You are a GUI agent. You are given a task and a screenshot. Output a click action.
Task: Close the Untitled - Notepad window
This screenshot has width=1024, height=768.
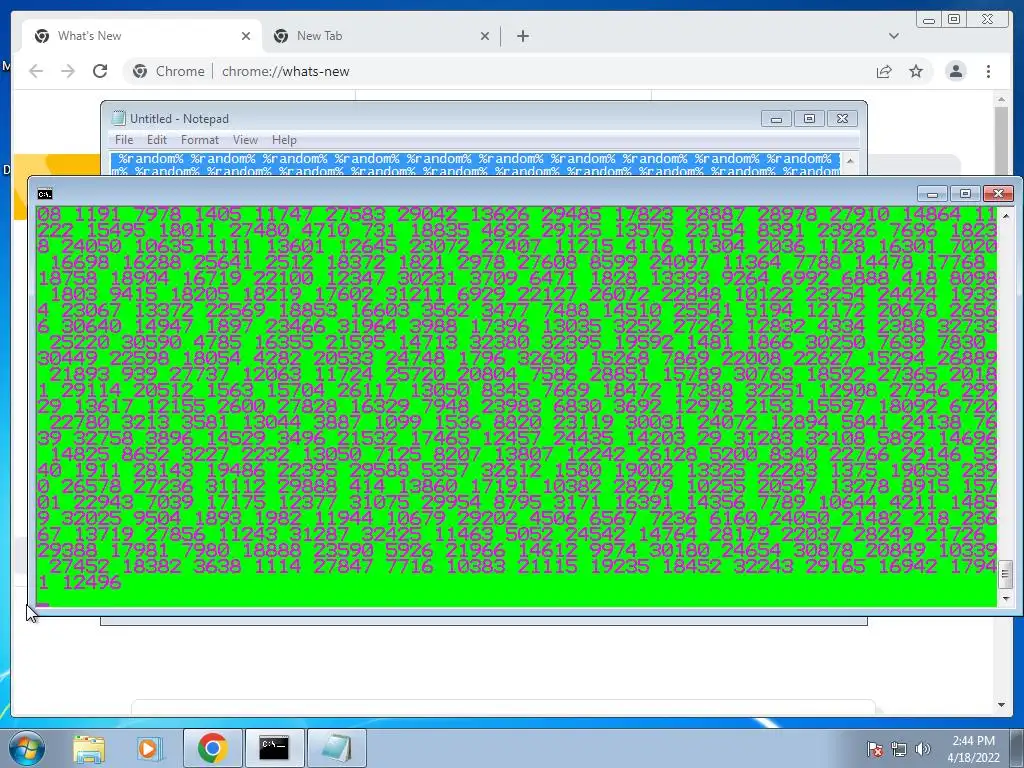coord(842,119)
